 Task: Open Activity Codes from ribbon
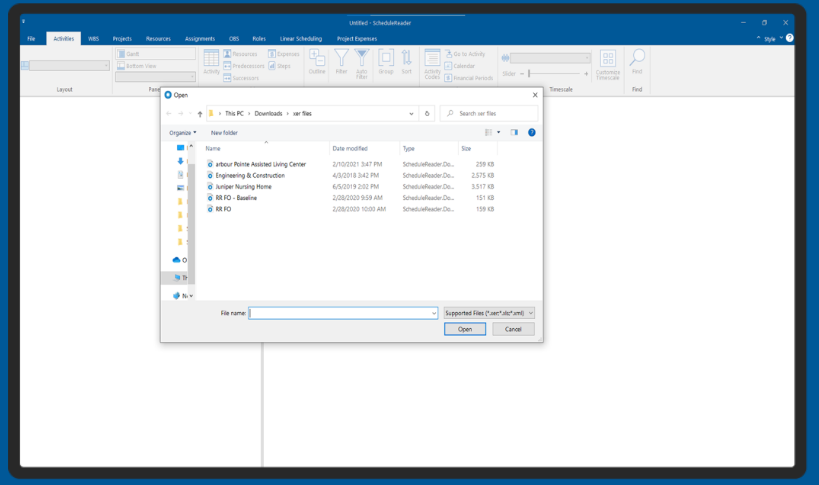432,64
